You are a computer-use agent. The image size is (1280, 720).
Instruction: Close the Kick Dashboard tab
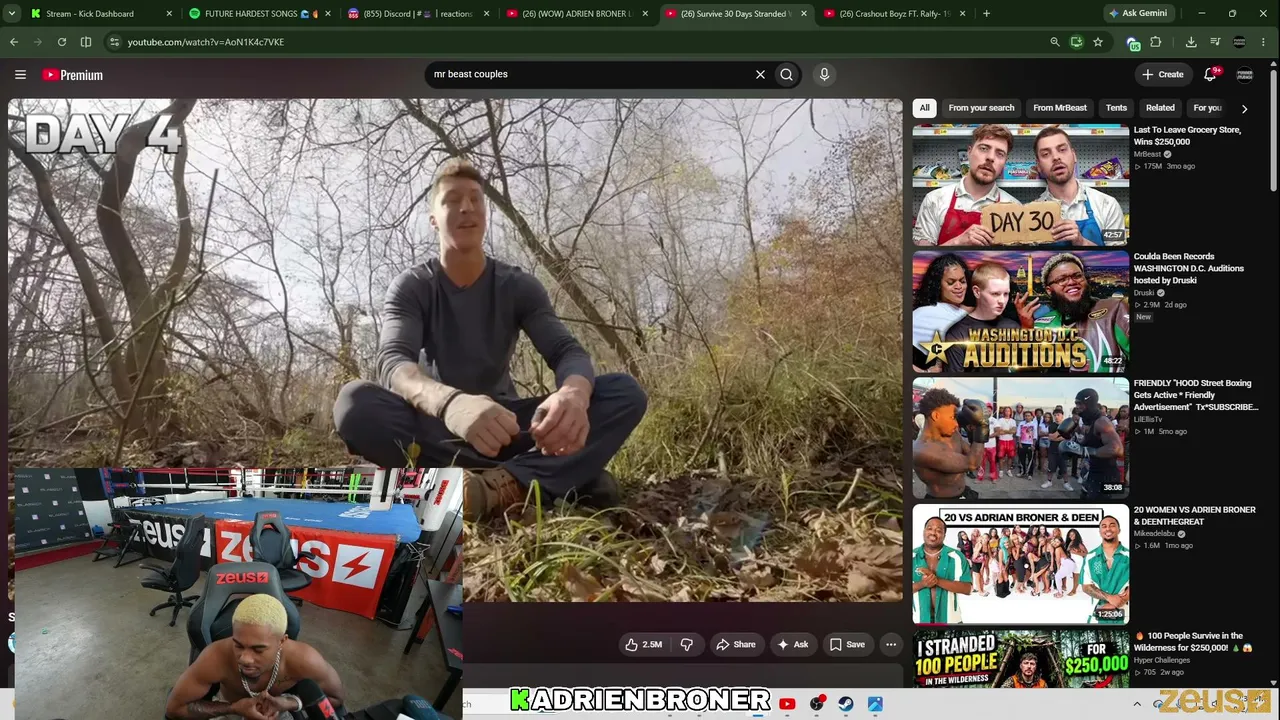coord(168,14)
